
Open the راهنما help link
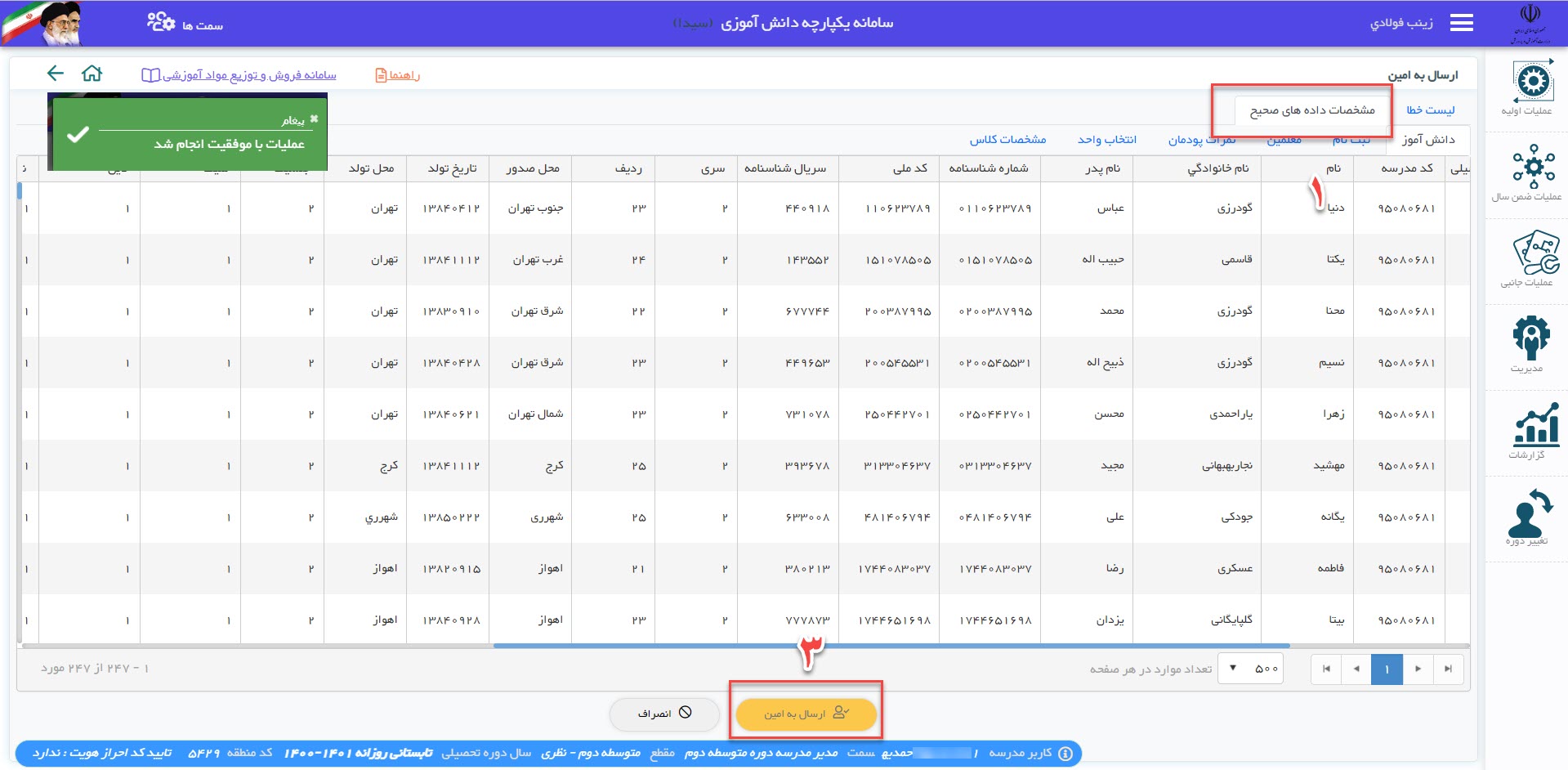point(398,75)
